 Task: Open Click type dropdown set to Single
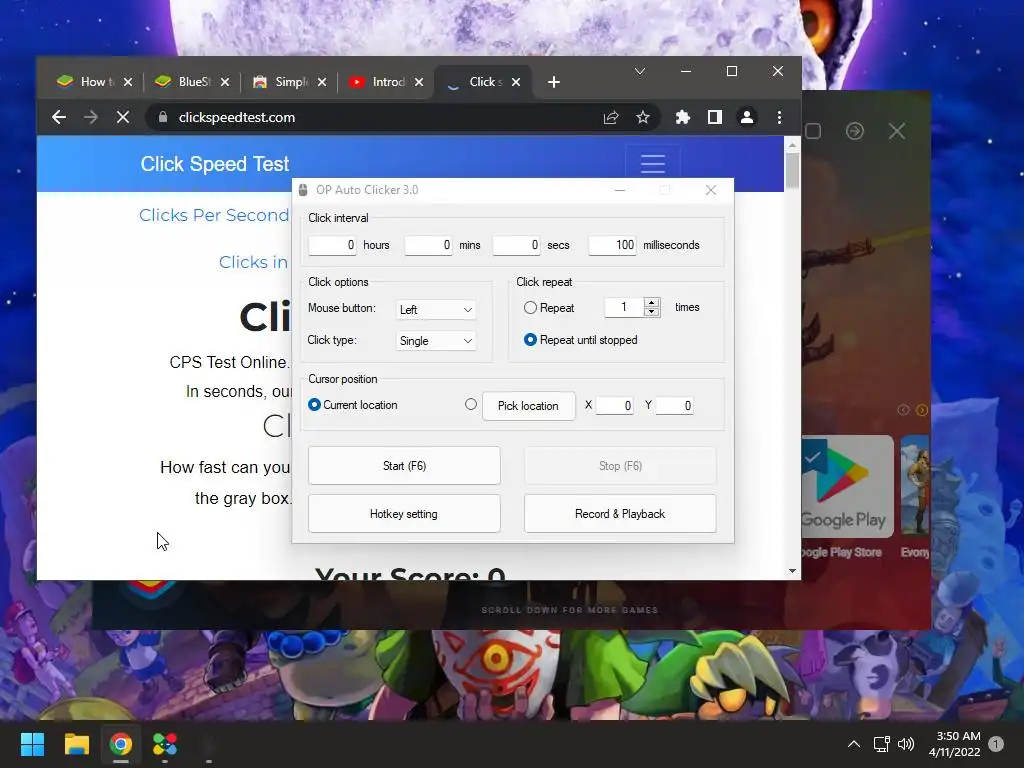[436, 341]
